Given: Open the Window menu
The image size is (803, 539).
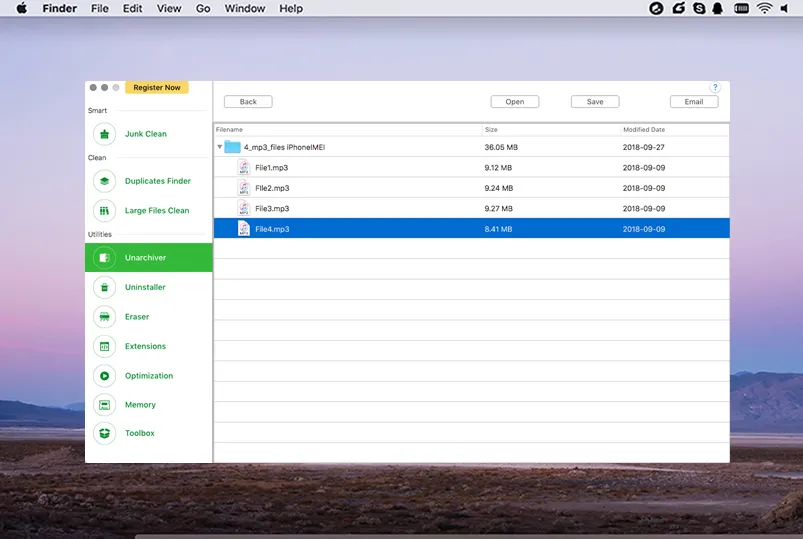Looking at the screenshot, I should 245,9.
